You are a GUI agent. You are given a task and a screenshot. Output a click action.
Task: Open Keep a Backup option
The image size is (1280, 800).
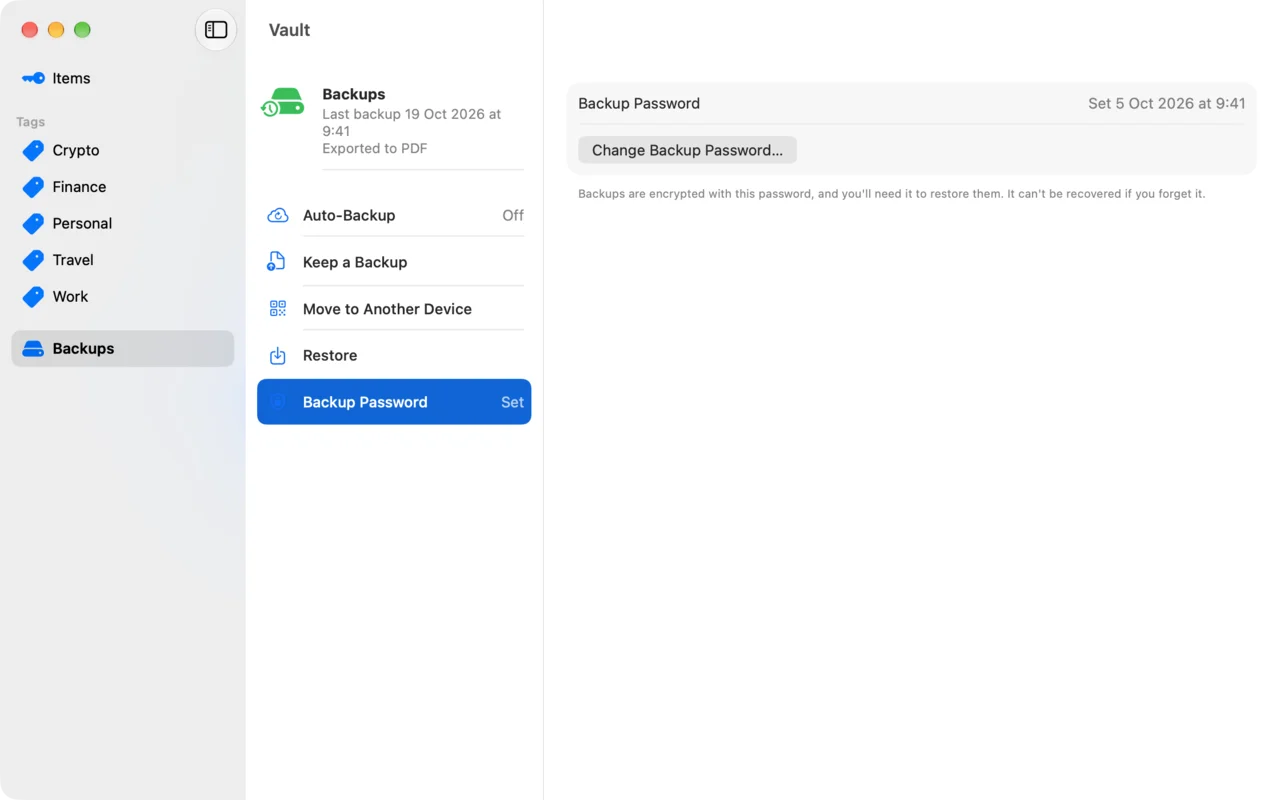tap(394, 262)
